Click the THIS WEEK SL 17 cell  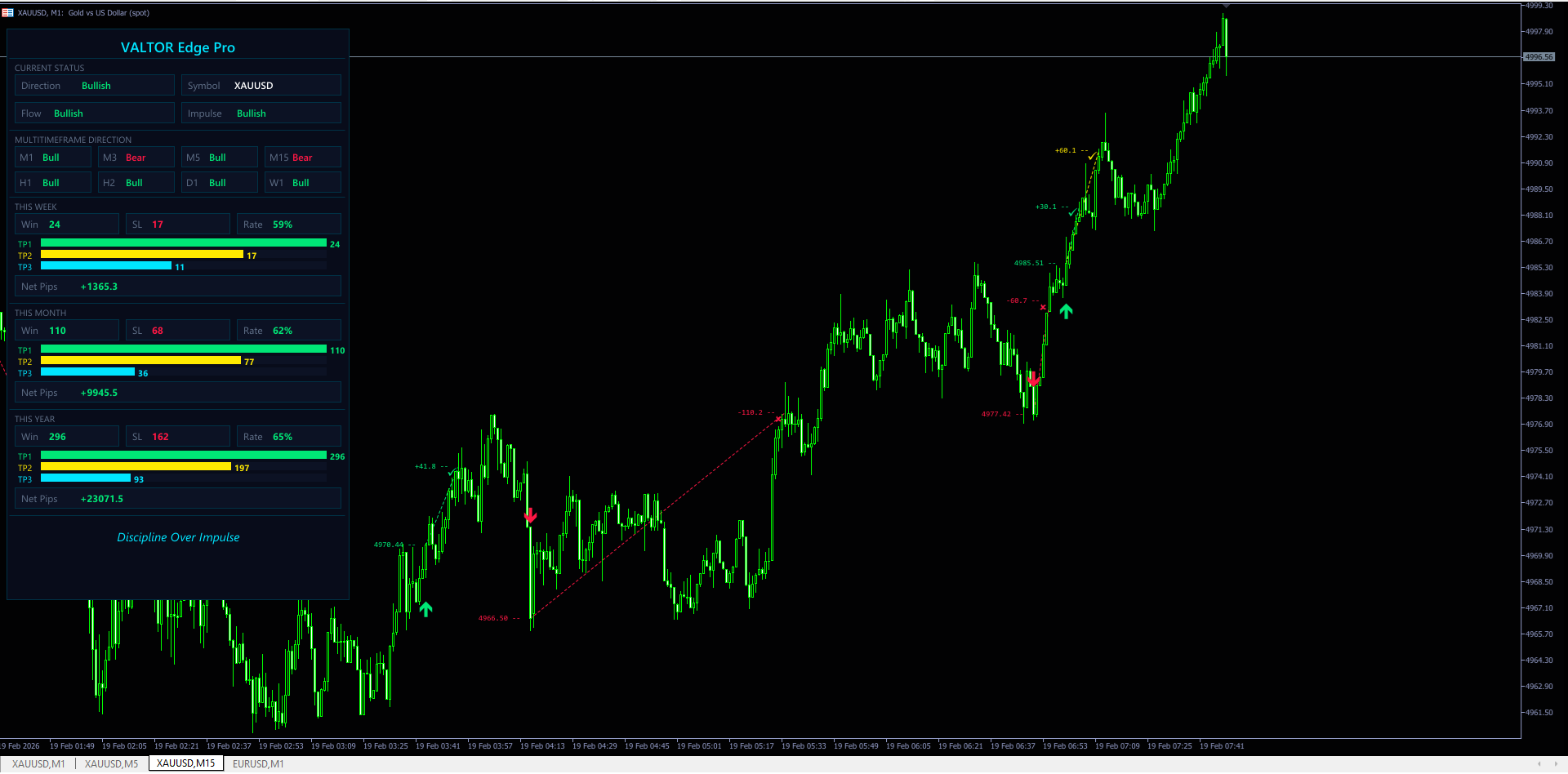click(x=178, y=225)
